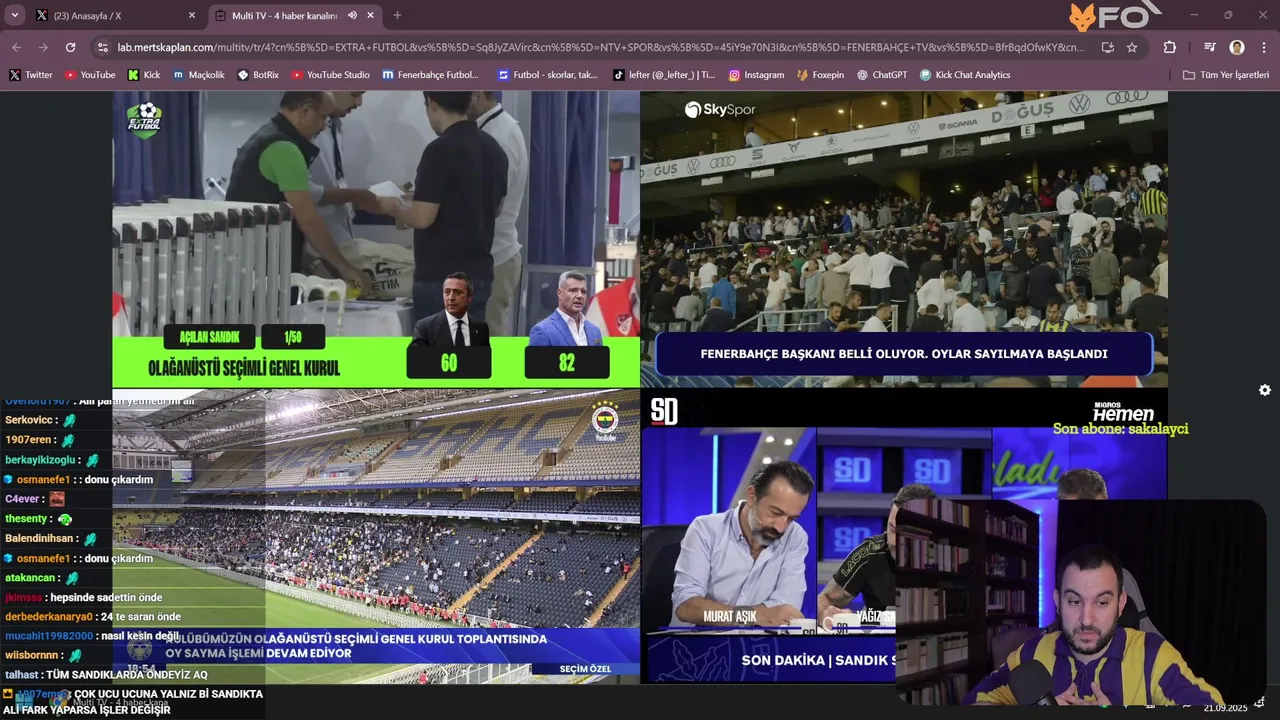
Task: Open the Chrome three-dot menu
Action: 1264,47
